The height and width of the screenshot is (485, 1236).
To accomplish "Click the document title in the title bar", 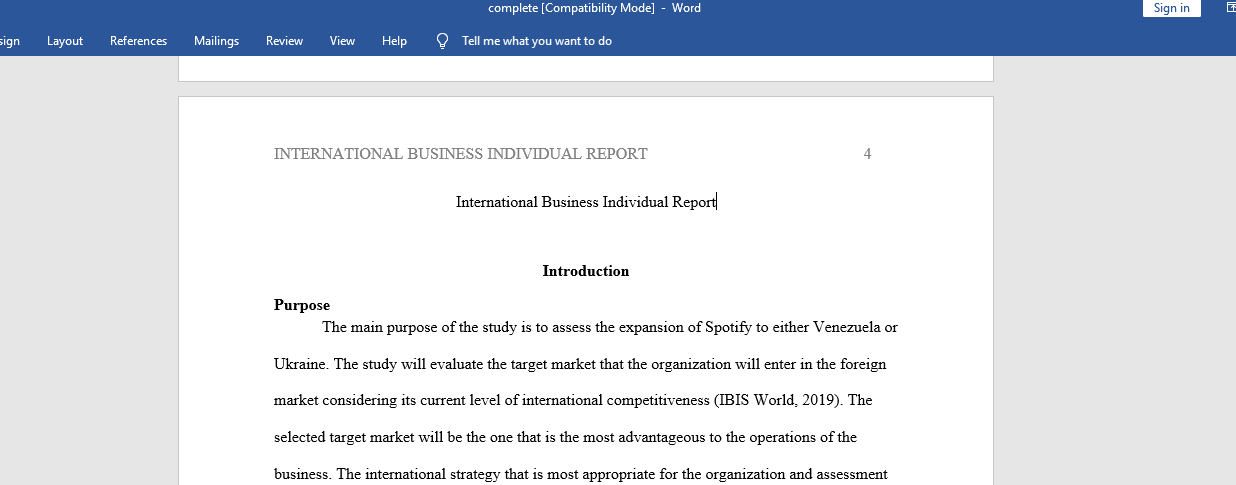I will pyautogui.click(x=594, y=8).
